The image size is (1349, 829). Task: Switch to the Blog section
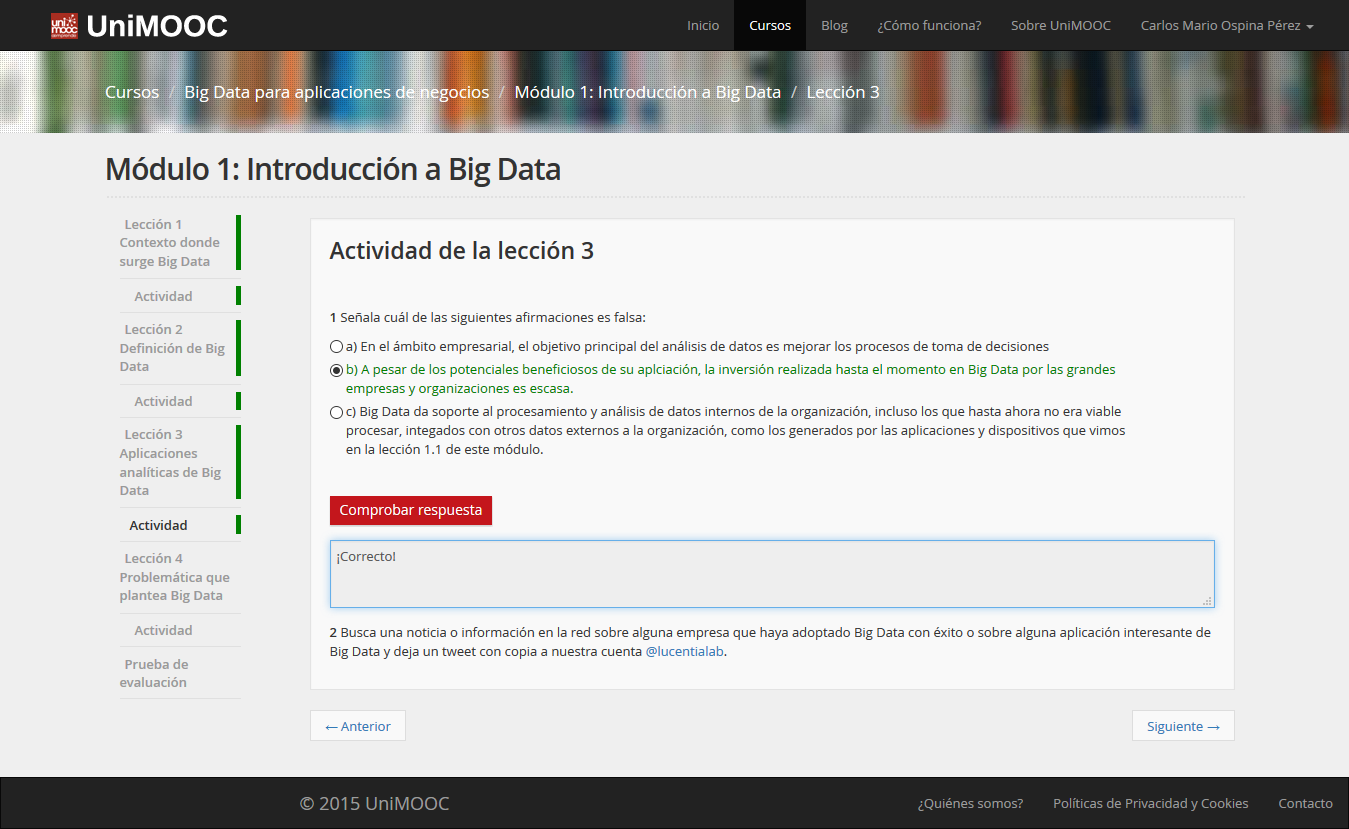(834, 25)
